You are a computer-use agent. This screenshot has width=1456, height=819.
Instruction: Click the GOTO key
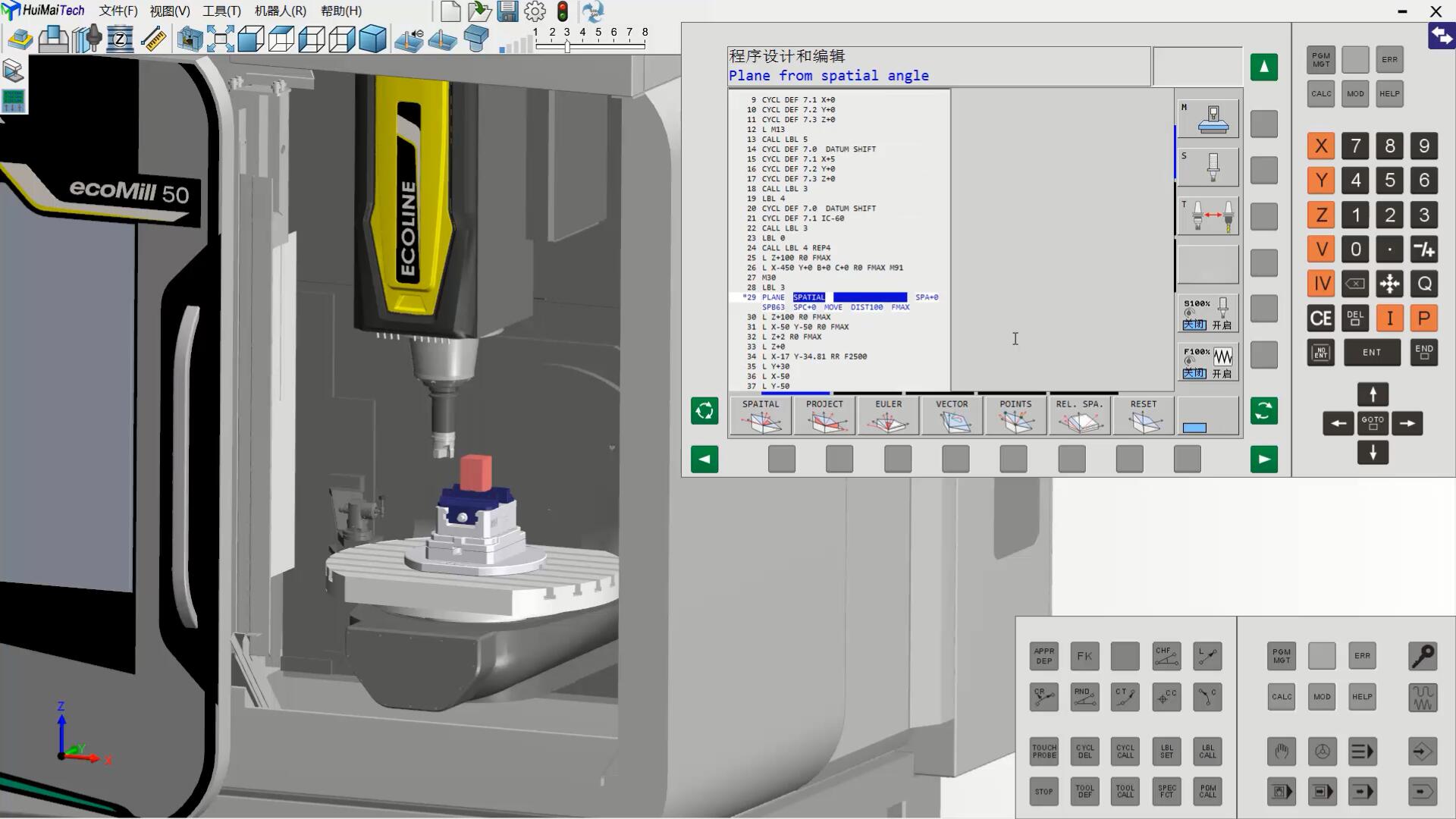coord(1373,423)
